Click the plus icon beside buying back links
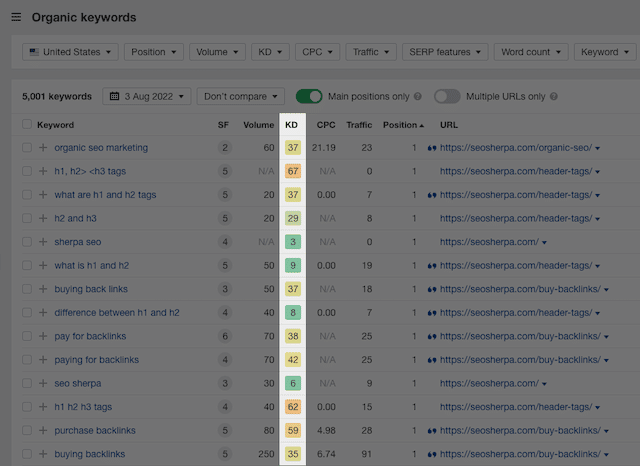 tap(43, 289)
